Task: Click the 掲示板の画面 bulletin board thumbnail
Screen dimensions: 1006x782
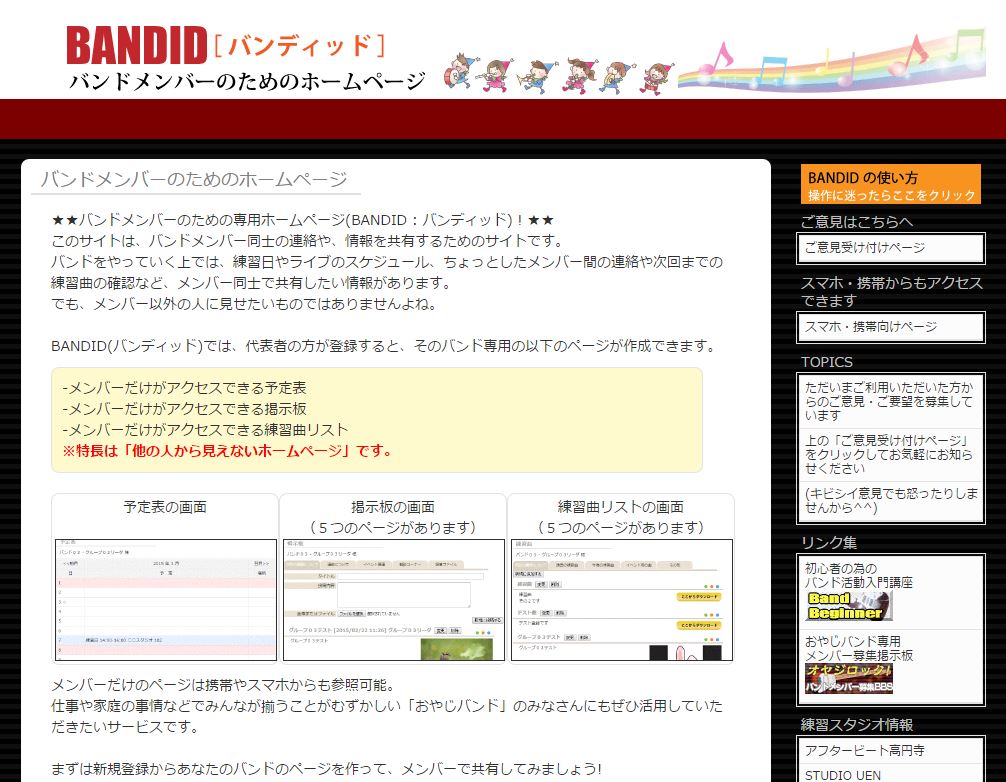Action: pos(392,600)
